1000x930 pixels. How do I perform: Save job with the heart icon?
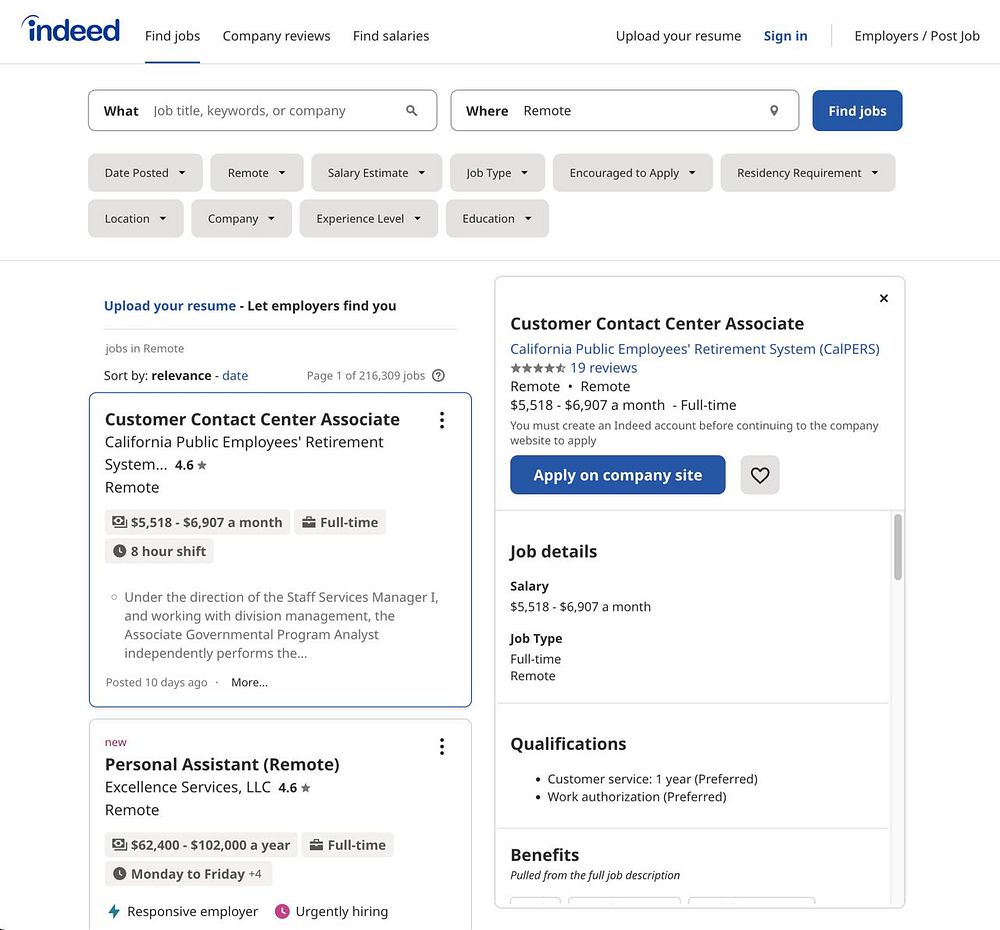760,475
